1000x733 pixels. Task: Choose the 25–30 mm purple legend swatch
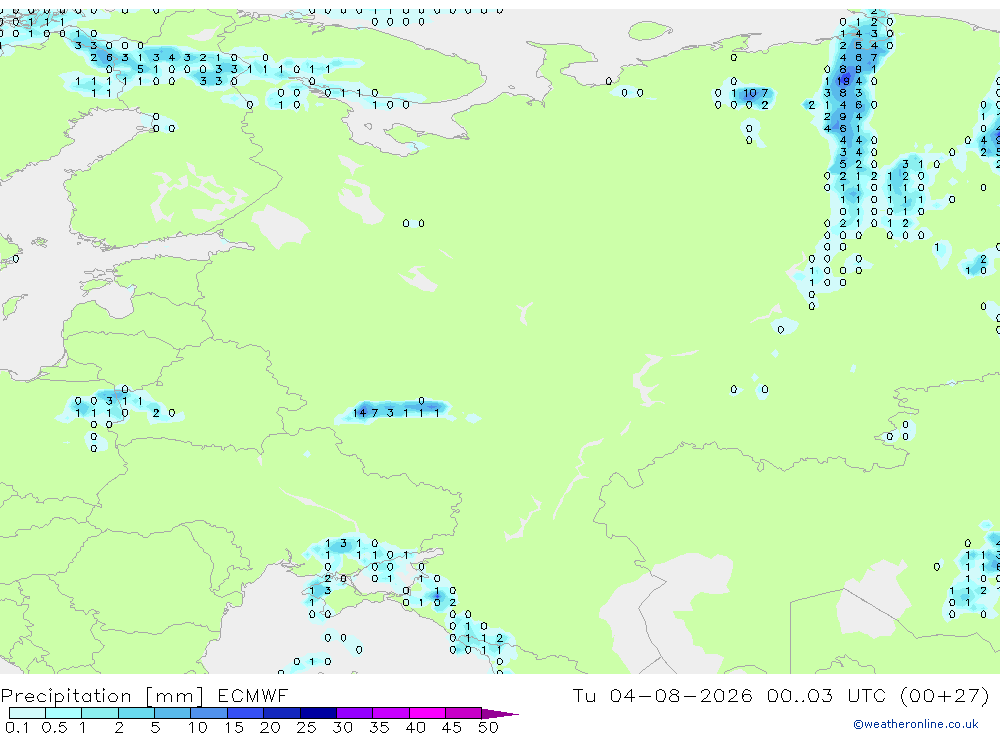coord(318,713)
